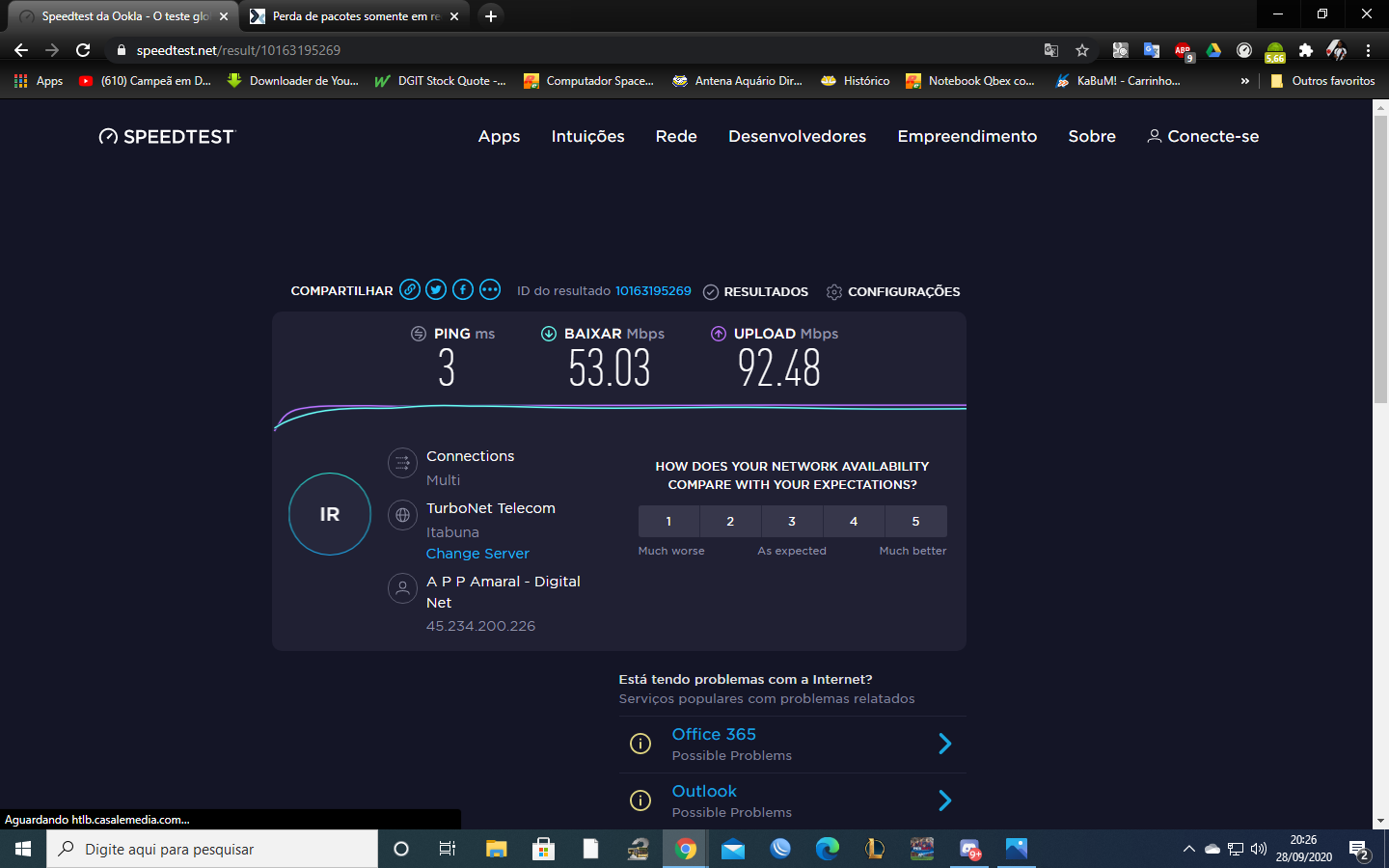Rate network availability as 5 (Much better)
The height and width of the screenshot is (868, 1389).
tap(915, 521)
